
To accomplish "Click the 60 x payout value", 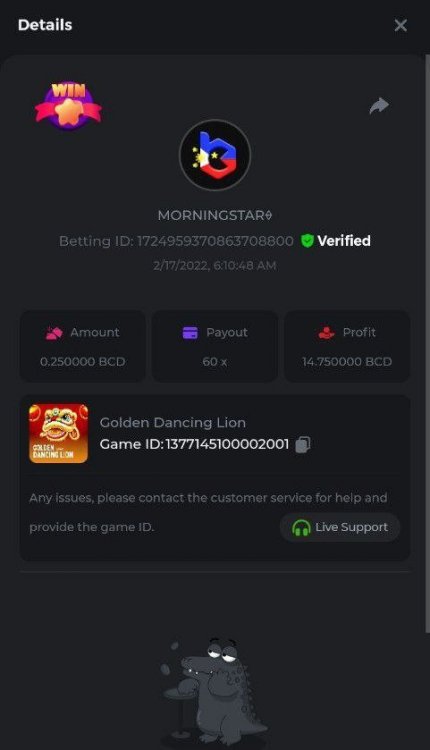I will [215, 362].
